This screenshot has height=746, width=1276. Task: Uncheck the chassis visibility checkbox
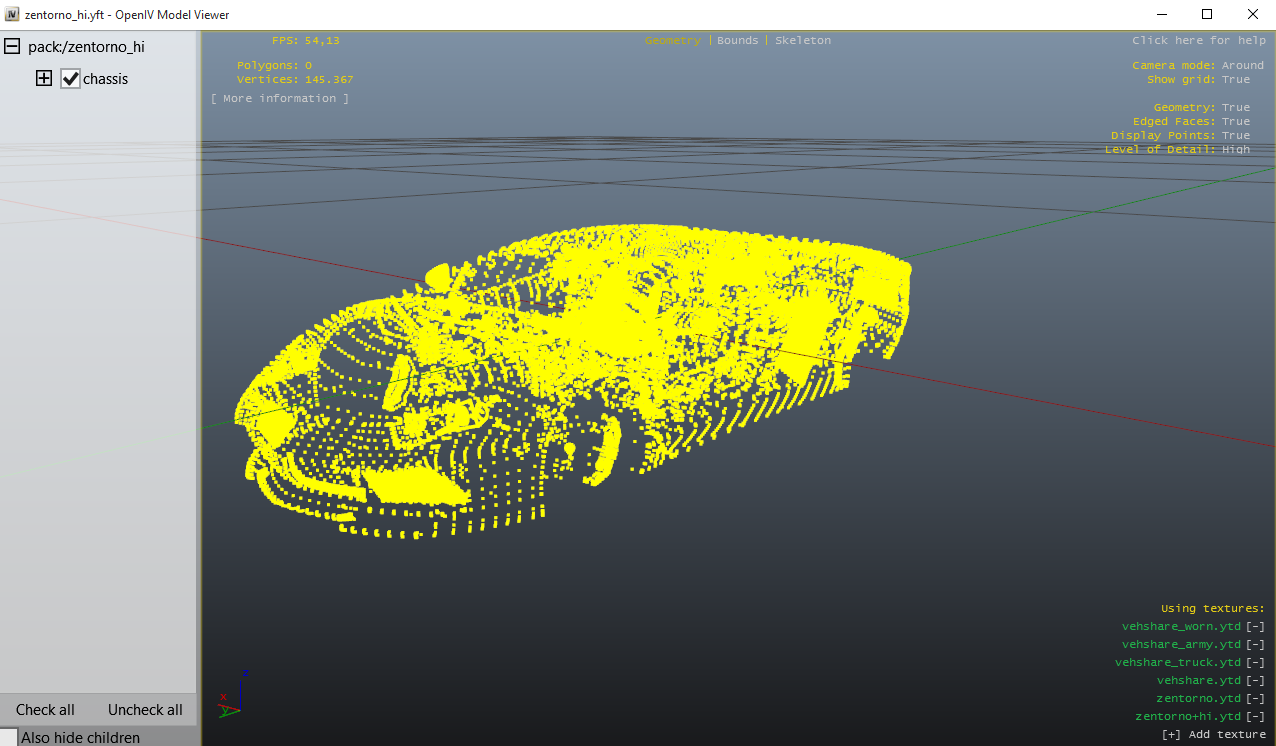70,79
